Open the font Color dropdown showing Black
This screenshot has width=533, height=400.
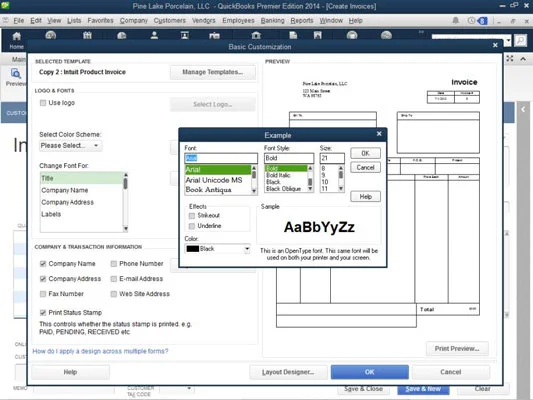pyautogui.click(x=247, y=249)
